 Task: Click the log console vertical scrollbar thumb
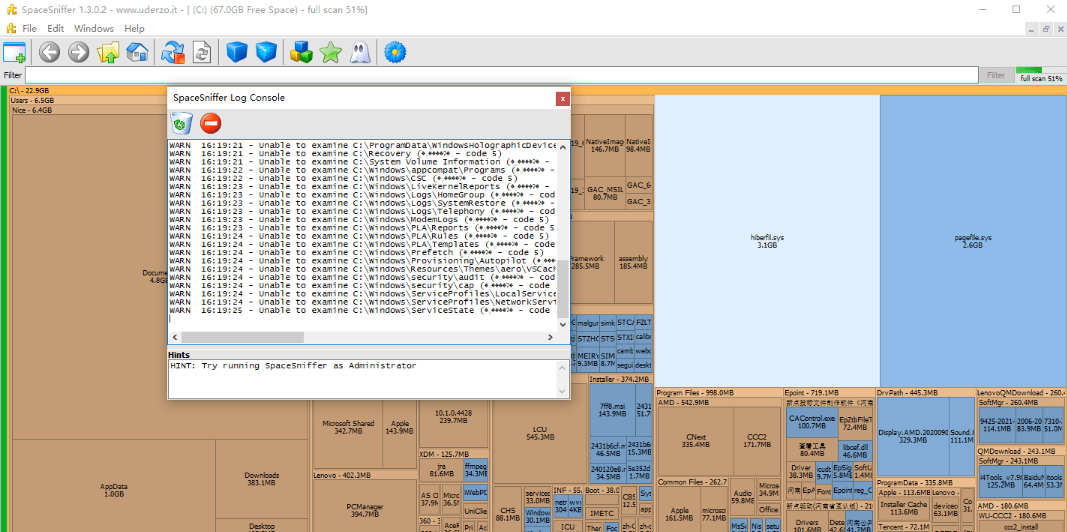click(x=562, y=288)
